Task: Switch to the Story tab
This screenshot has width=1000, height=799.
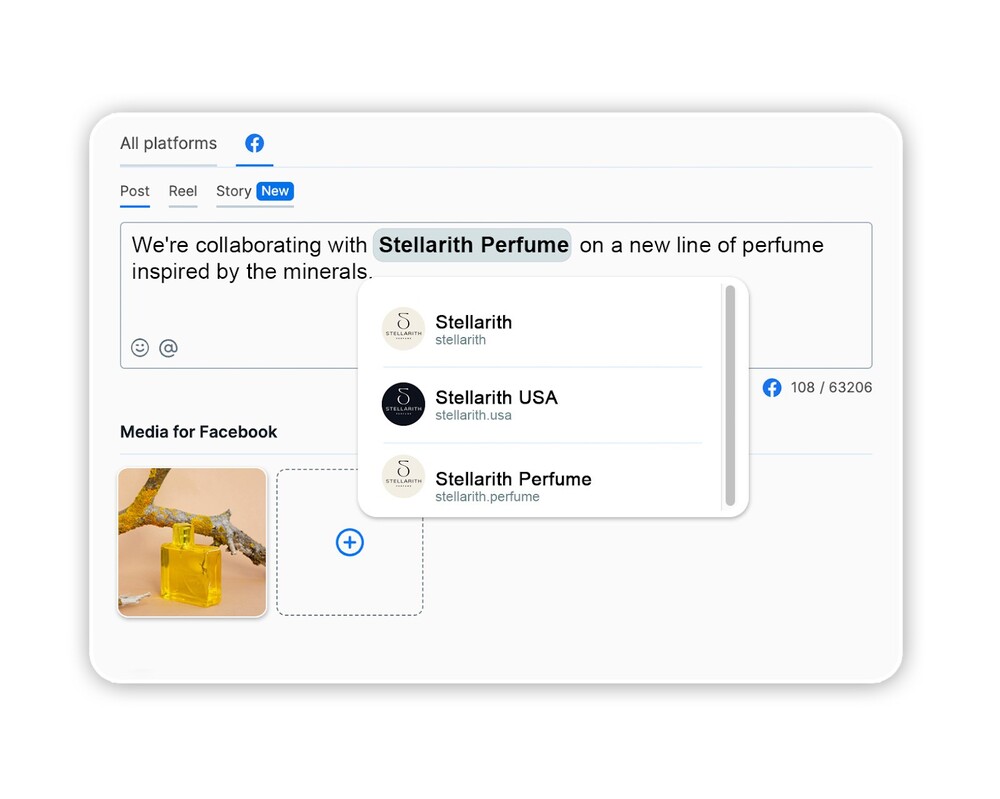Action: coord(233,191)
